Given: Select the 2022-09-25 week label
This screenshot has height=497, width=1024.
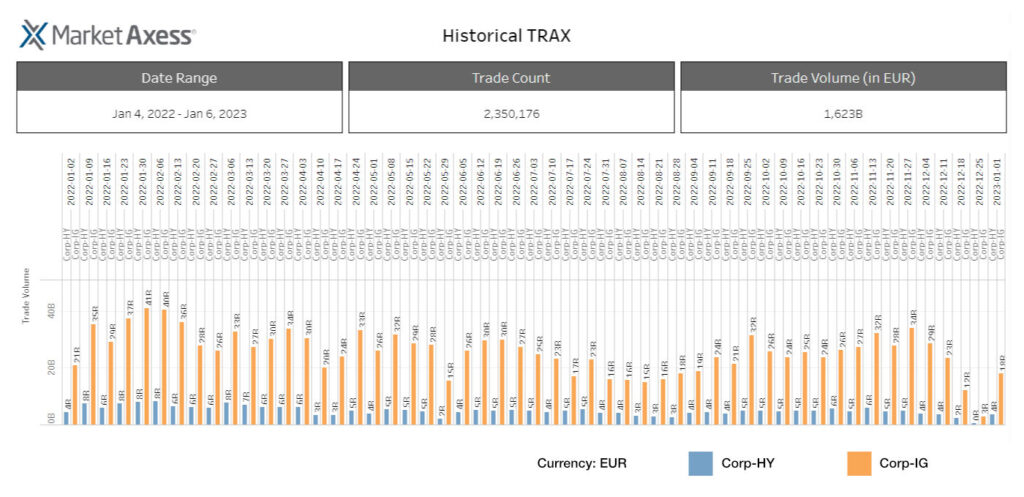Looking at the screenshot, I should (x=748, y=181).
